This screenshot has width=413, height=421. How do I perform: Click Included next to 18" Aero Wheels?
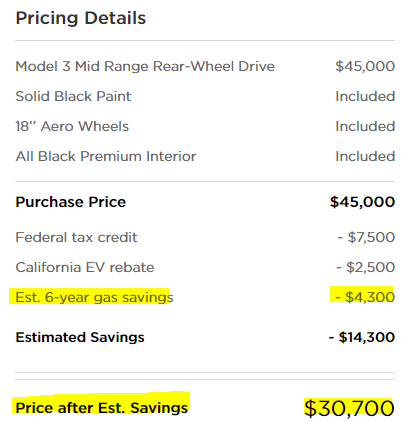point(365,126)
